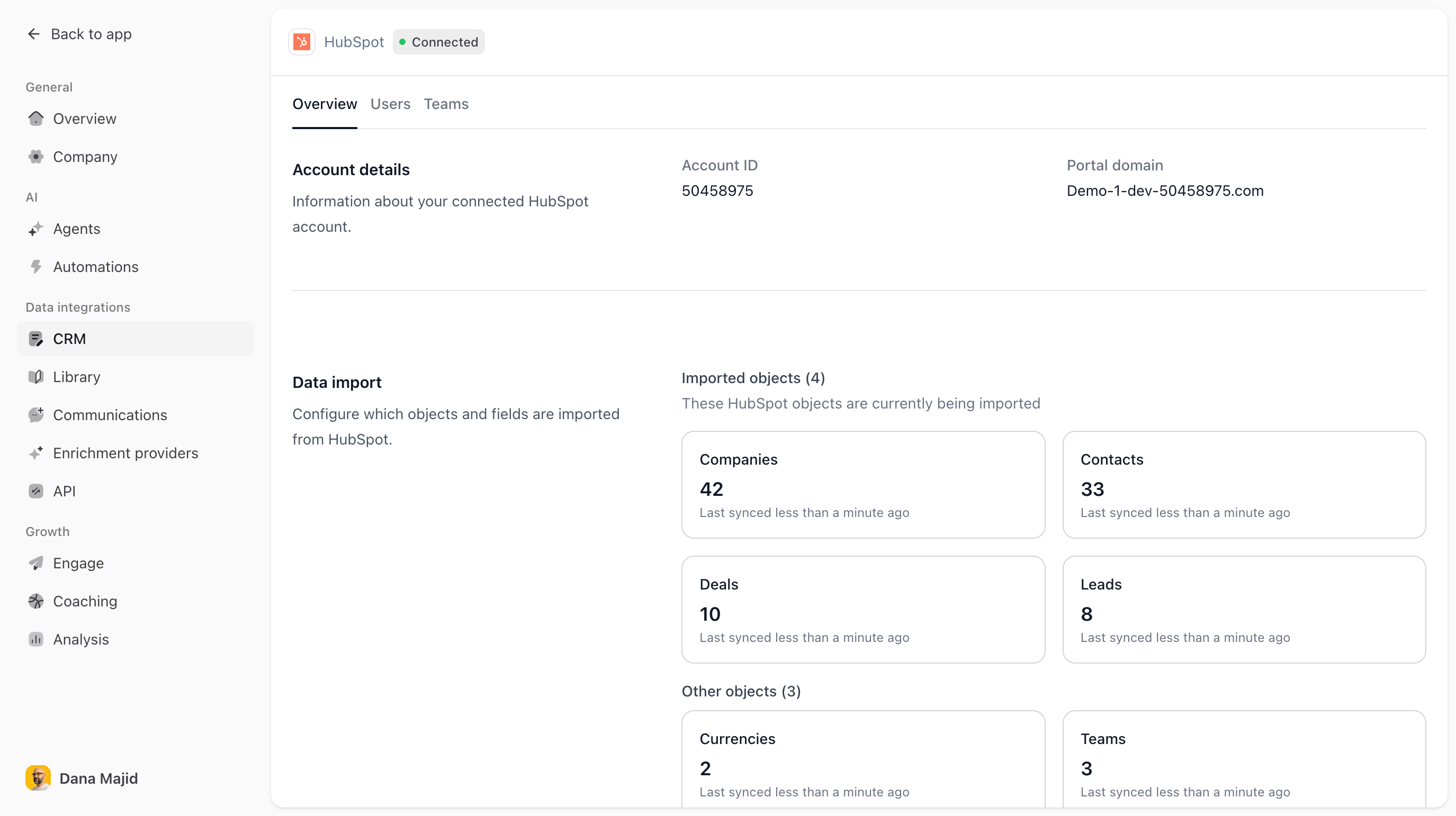Viewport: 1456px width, 816px height.
Task: Click the Account details heading
Action: 351,169
